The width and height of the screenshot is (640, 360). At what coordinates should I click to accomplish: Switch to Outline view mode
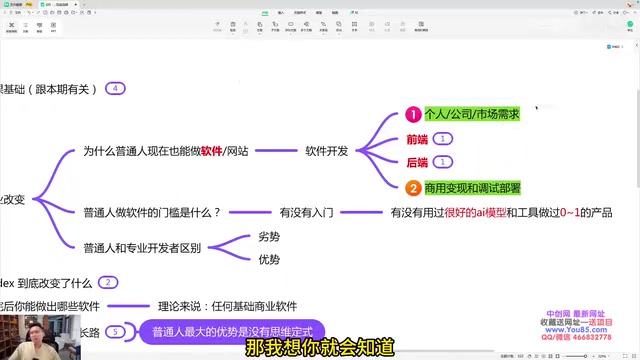tap(25, 27)
